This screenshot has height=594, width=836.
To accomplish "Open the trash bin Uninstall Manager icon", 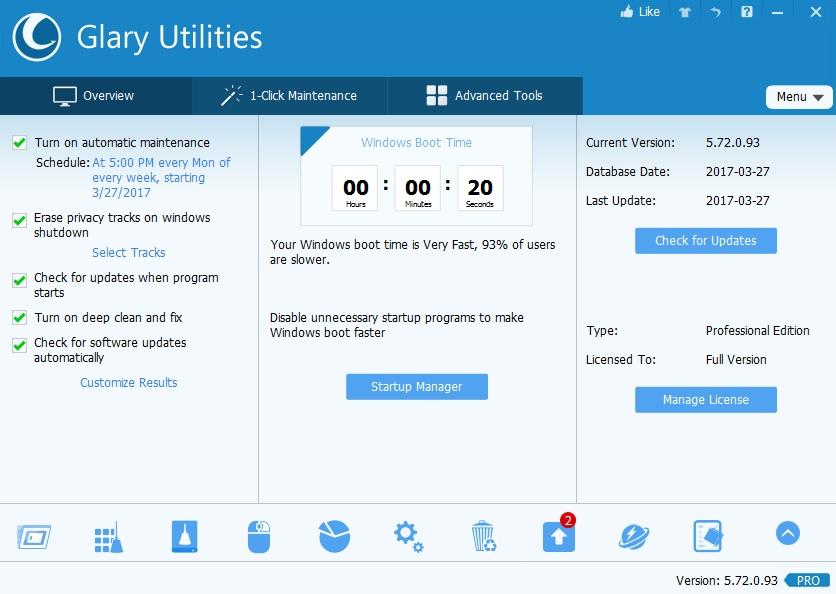I will pyautogui.click(x=484, y=536).
